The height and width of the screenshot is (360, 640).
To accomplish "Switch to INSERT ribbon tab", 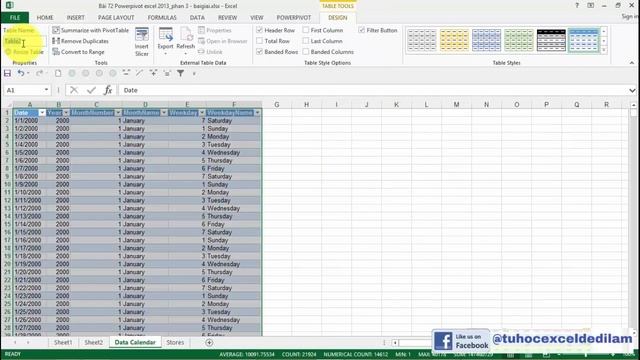I will (x=76, y=18).
